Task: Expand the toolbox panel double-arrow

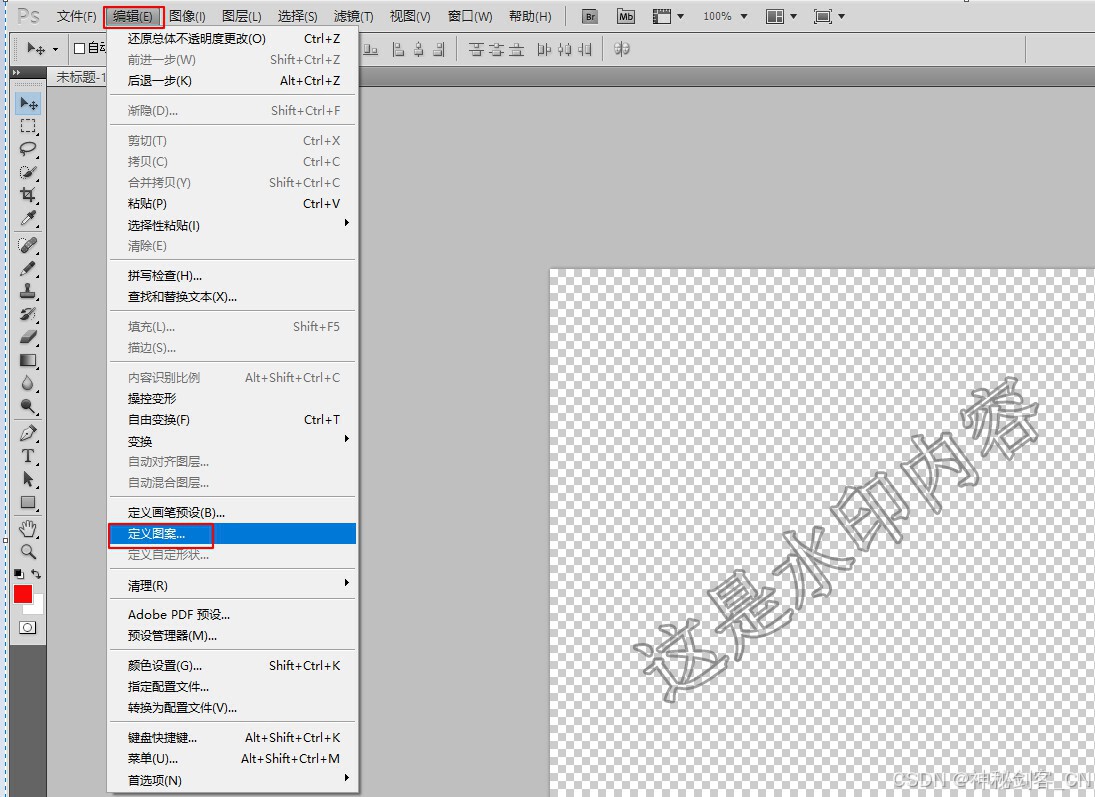Action: (x=17, y=73)
